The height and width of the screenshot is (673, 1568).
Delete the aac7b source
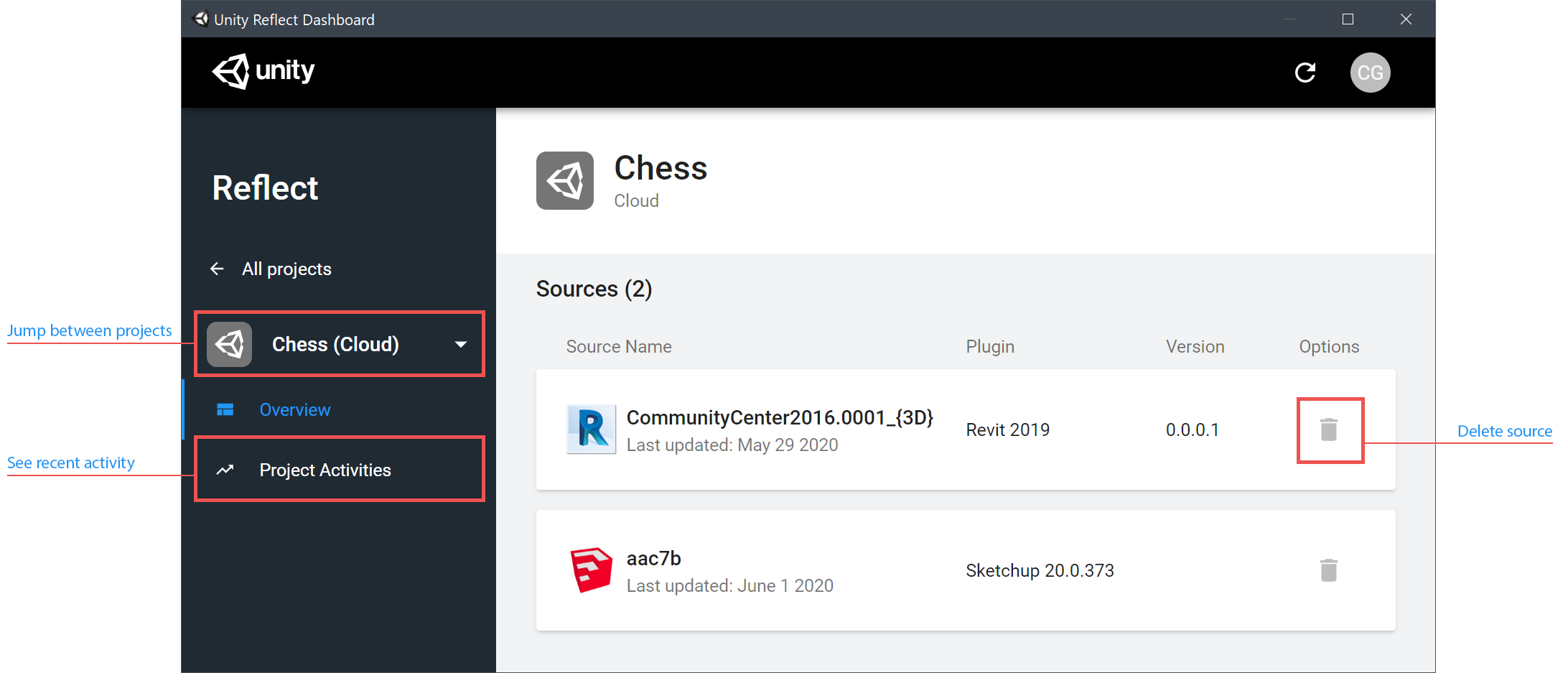1329,570
